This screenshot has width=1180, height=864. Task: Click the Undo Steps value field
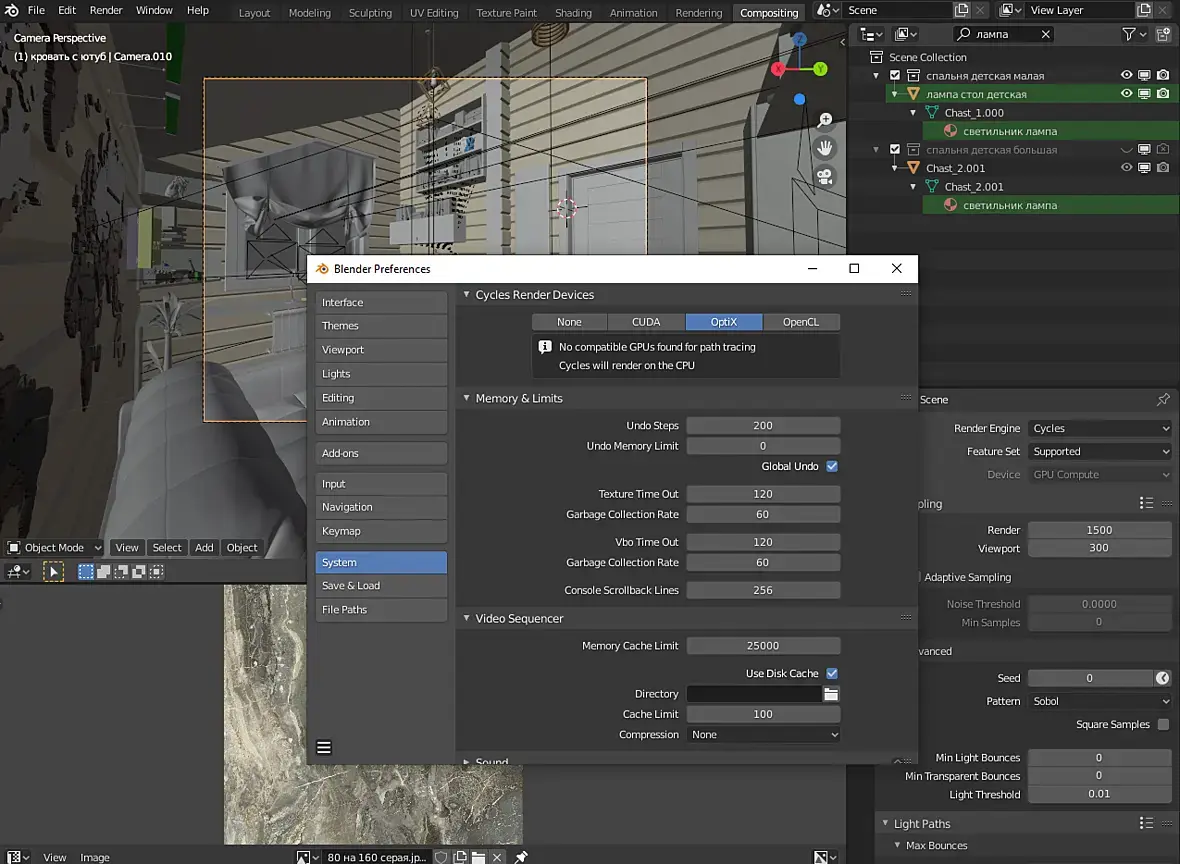tap(763, 426)
